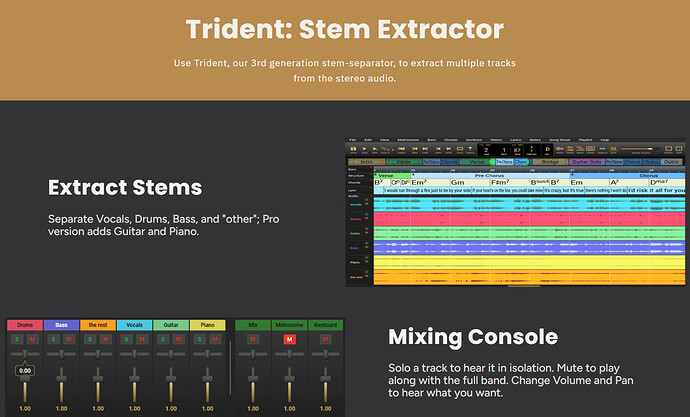Solo the Piano channel

[200, 339]
